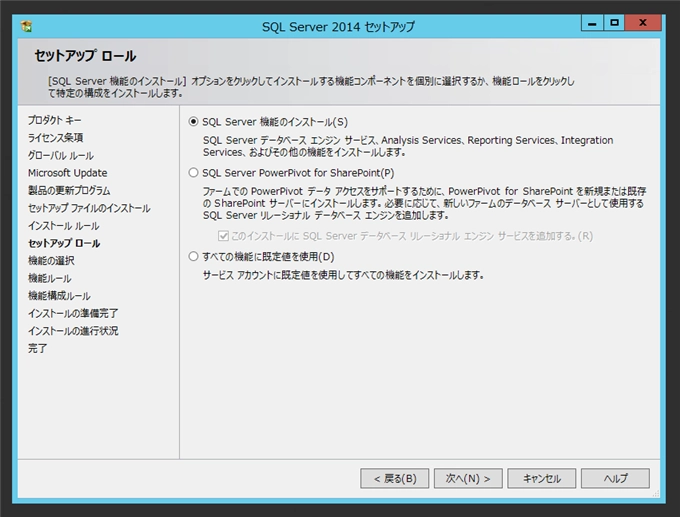Click the セットアップ ファイルのインストール step
Image resolution: width=680 pixels, height=517 pixels.
(89, 208)
